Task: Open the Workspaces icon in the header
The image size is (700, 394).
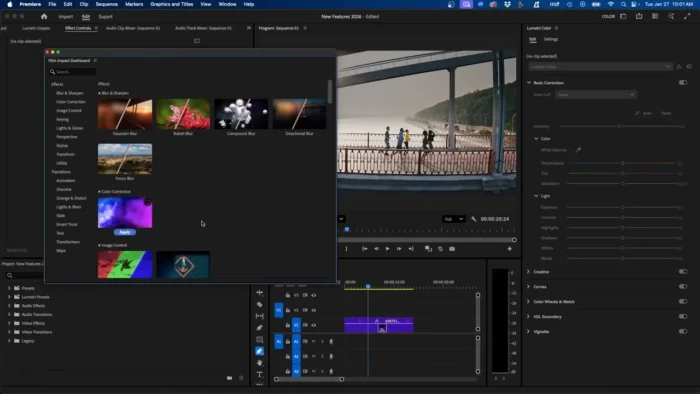Action: pos(623,17)
